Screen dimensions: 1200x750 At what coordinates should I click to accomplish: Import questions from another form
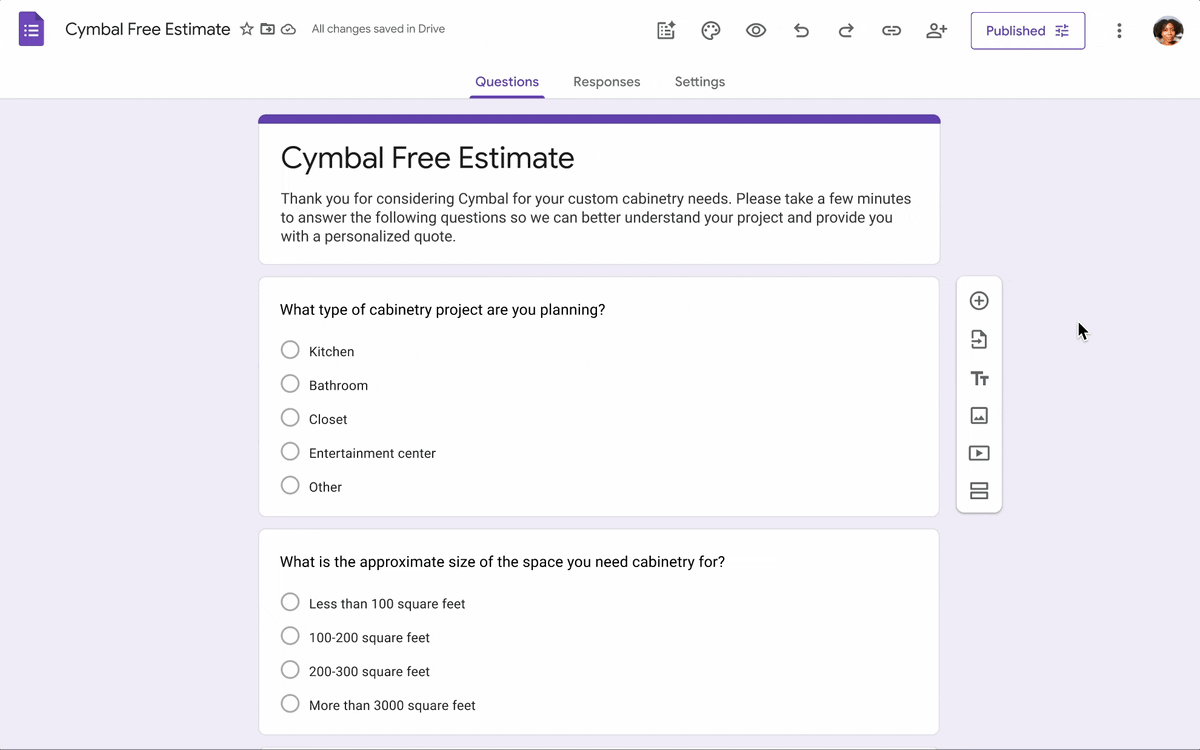click(979, 339)
